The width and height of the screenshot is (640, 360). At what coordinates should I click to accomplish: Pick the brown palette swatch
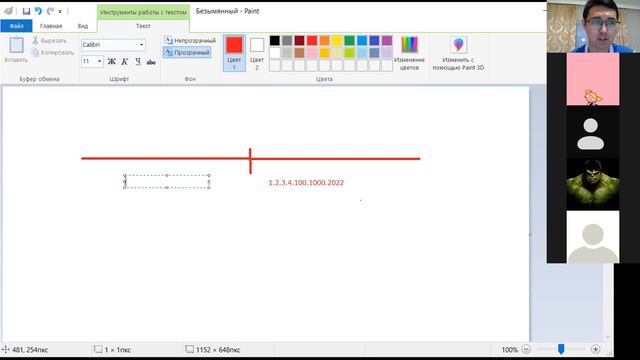300,53
